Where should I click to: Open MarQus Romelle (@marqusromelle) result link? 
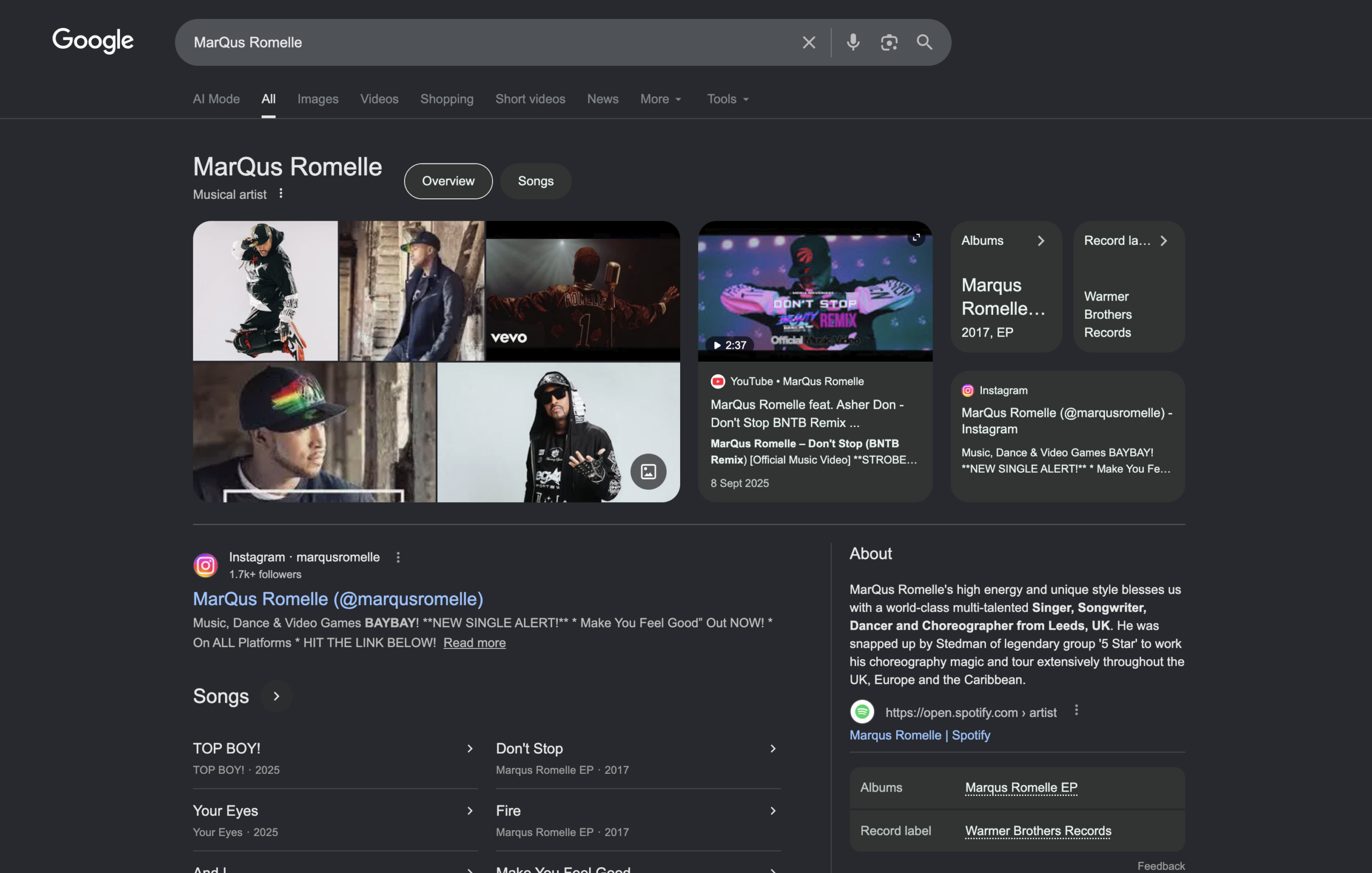pos(338,599)
